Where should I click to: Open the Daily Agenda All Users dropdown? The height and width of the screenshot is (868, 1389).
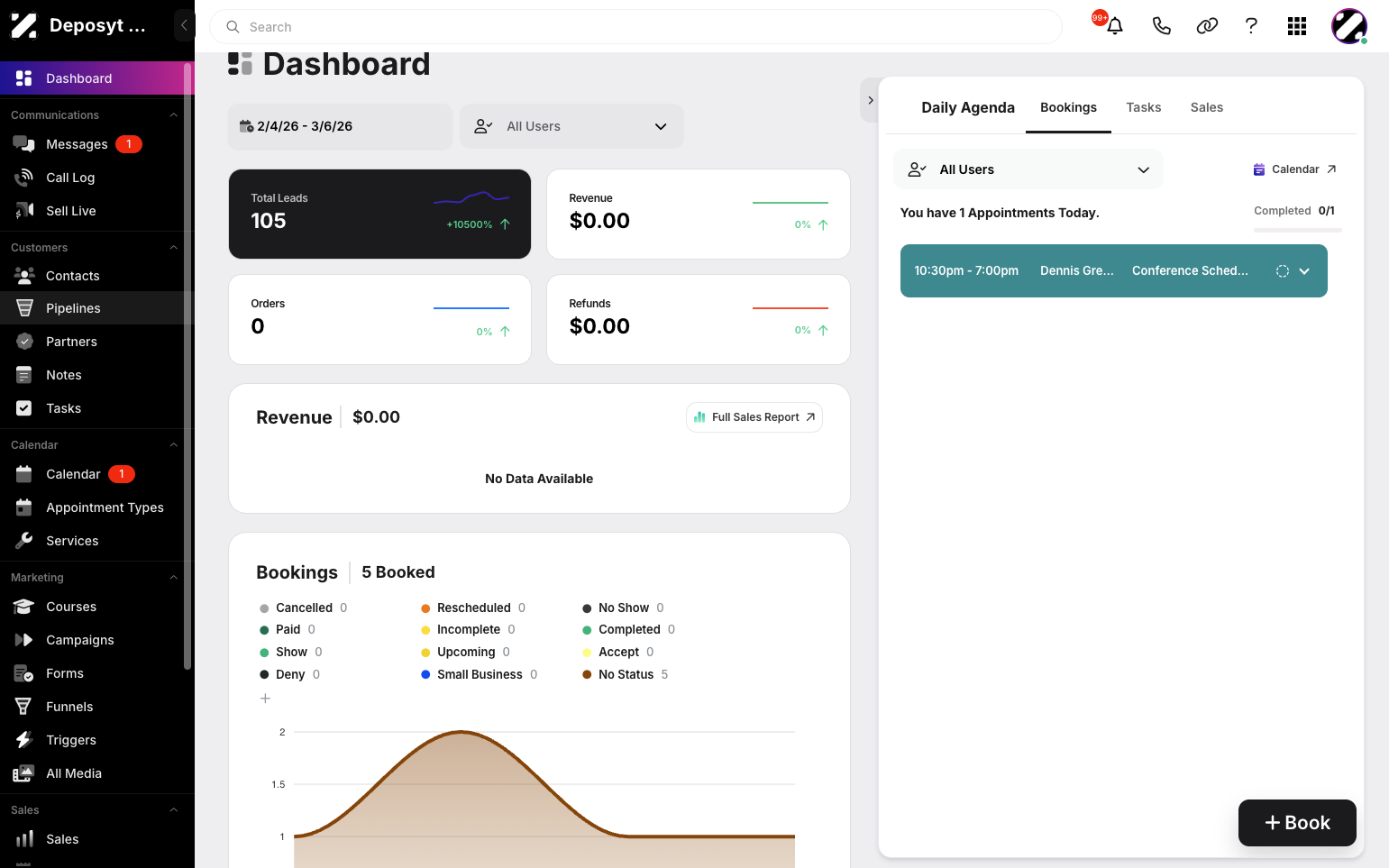(1028, 169)
